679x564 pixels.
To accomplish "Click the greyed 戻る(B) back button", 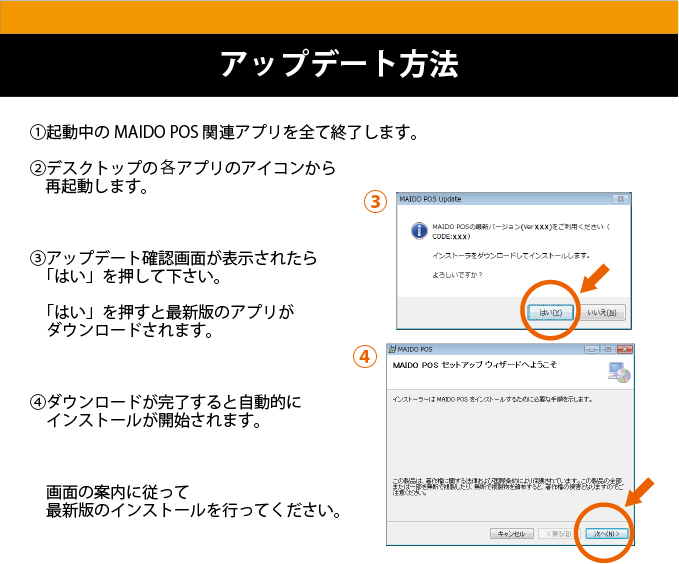I will 559,534.
